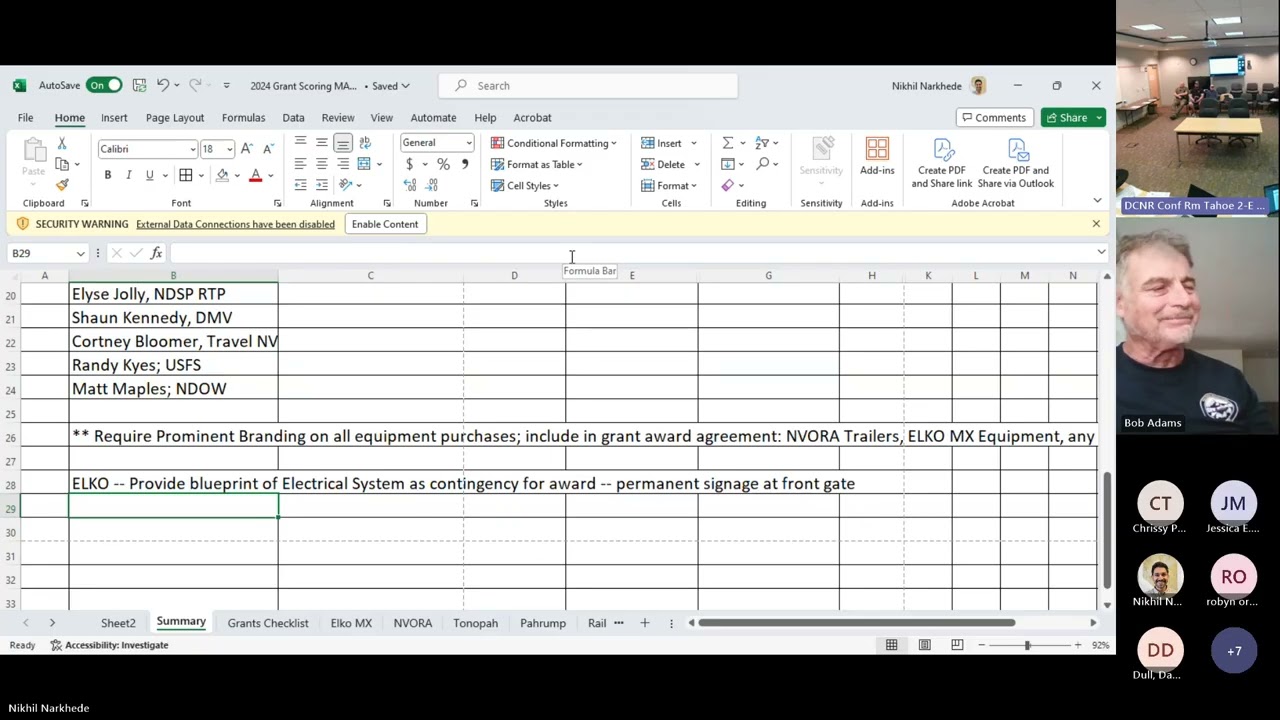The width and height of the screenshot is (1280, 720).
Task: Click the Format Painter brush icon
Action: click(62, 185)
